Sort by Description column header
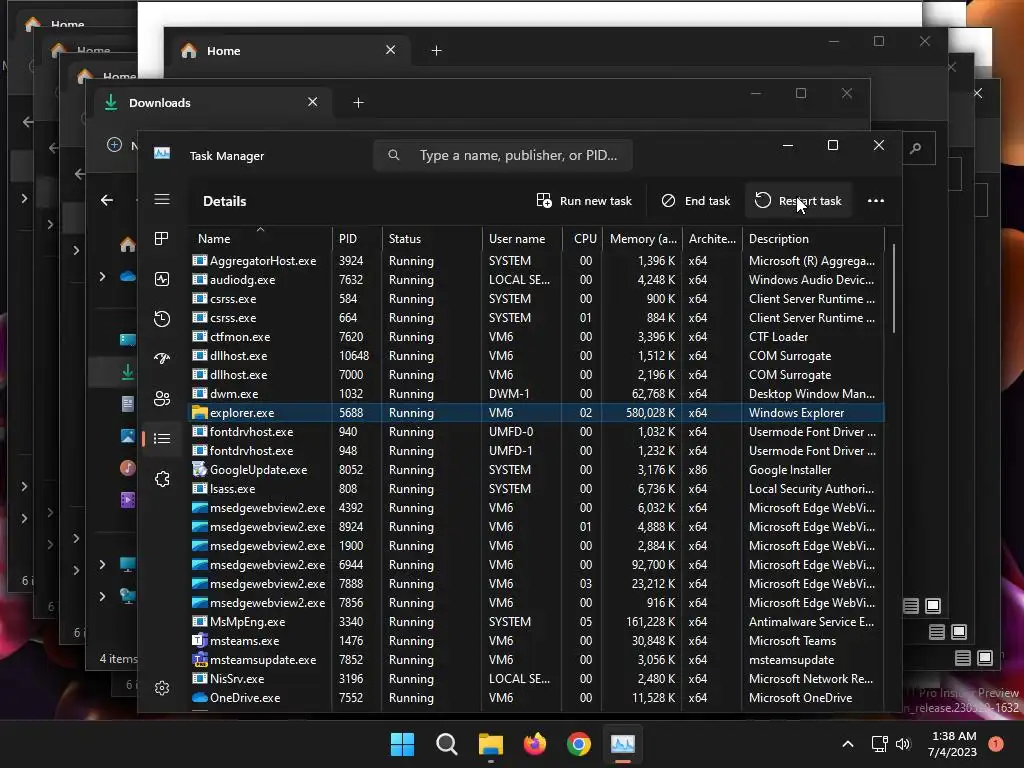This screenshot has width=1024, height=768. (x=813, y=238)
